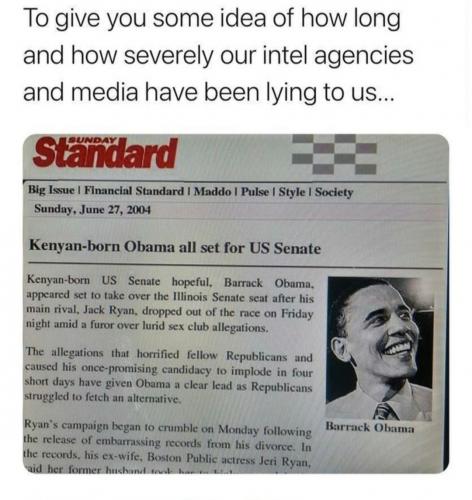
Task: Go to the Maddo section
Action: pos(213,192)
